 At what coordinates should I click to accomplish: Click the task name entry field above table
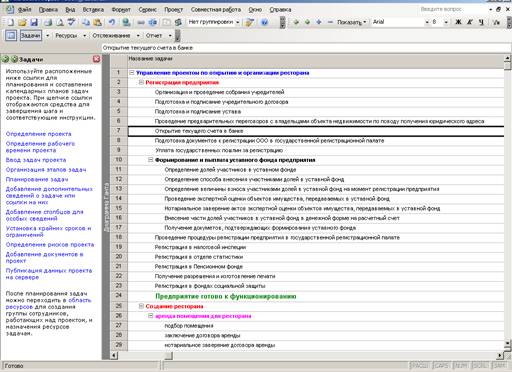[306, 48]
